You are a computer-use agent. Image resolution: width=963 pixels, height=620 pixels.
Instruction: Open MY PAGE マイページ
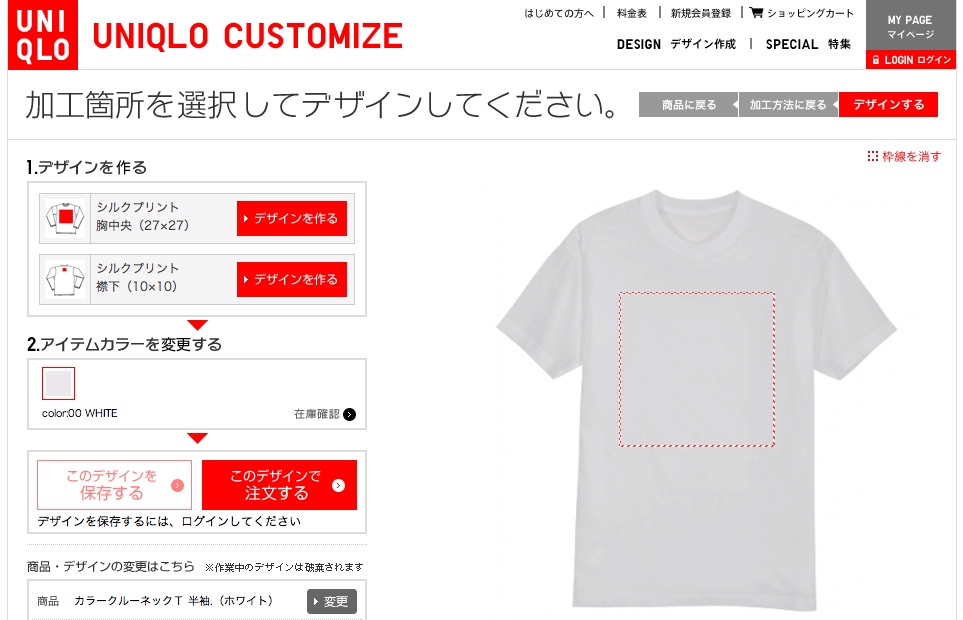911,26
